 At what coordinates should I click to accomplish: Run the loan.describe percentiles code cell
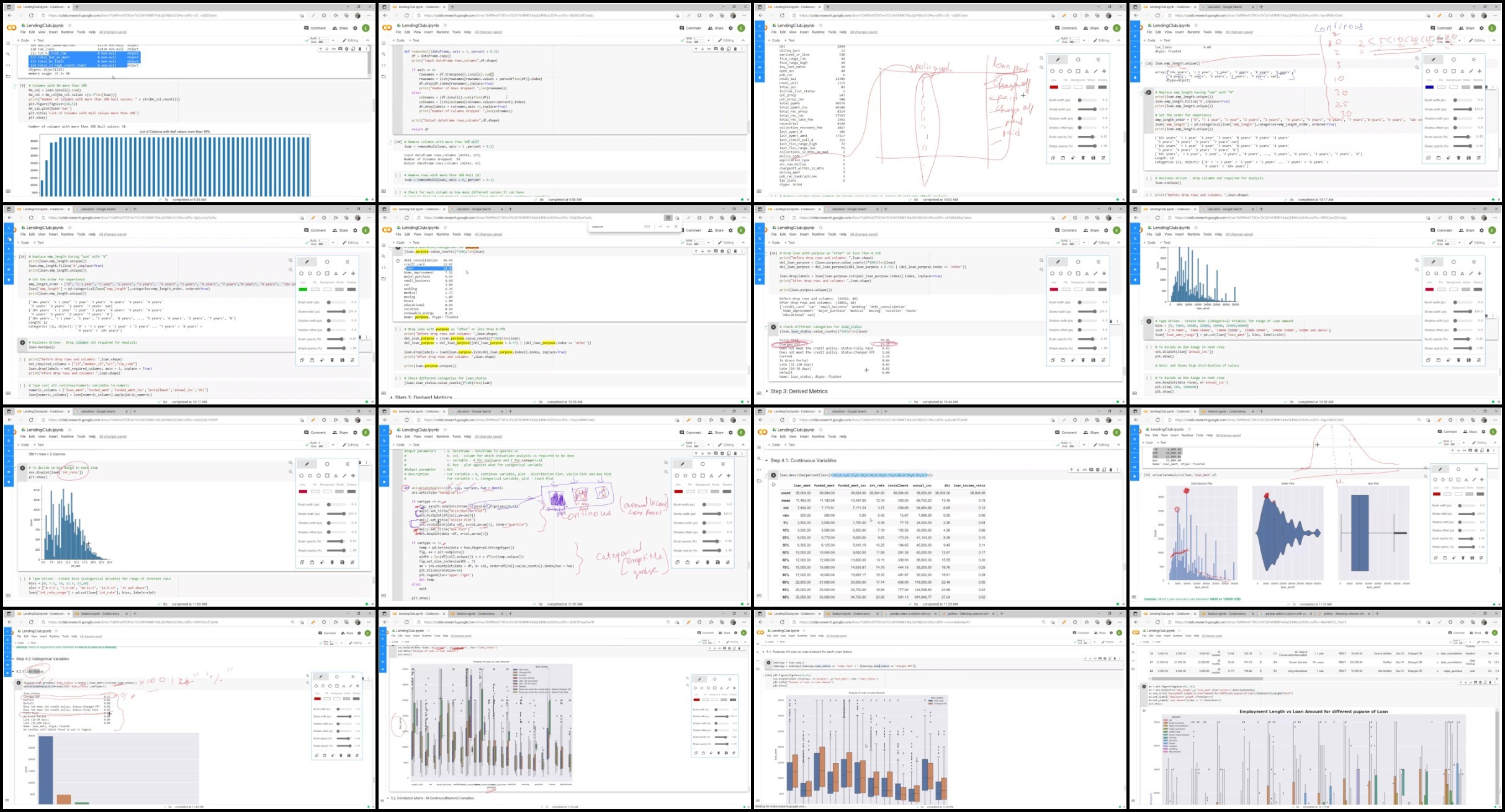tap(773, 475)
